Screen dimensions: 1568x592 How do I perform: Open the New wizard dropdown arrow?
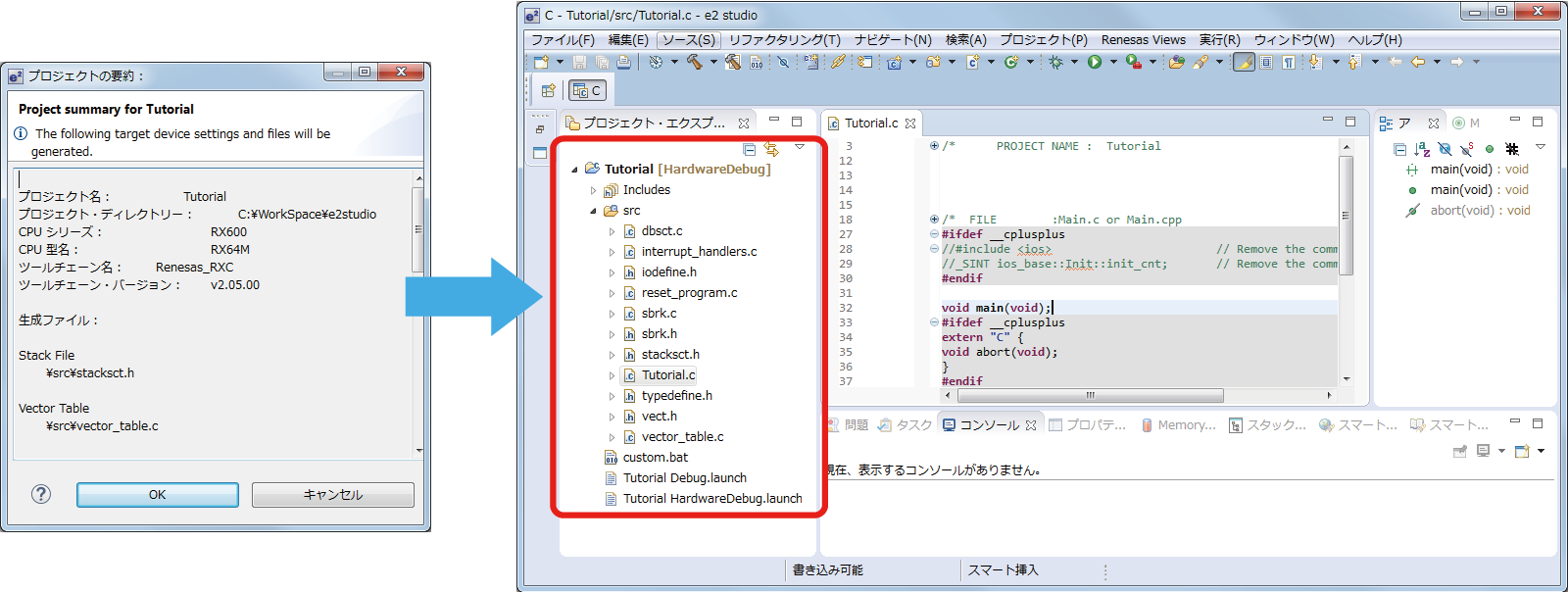[x=560, y=62]
